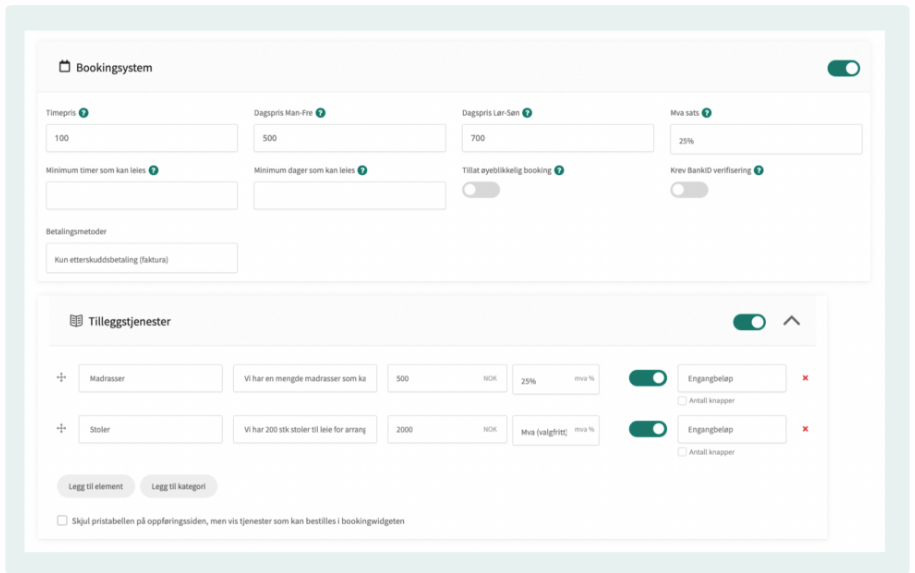Screen dimensions: 915x573
Task: Open Engangbeløp dropdown for Madrasser
Action: pyautogui.click(x=731, y=378)
